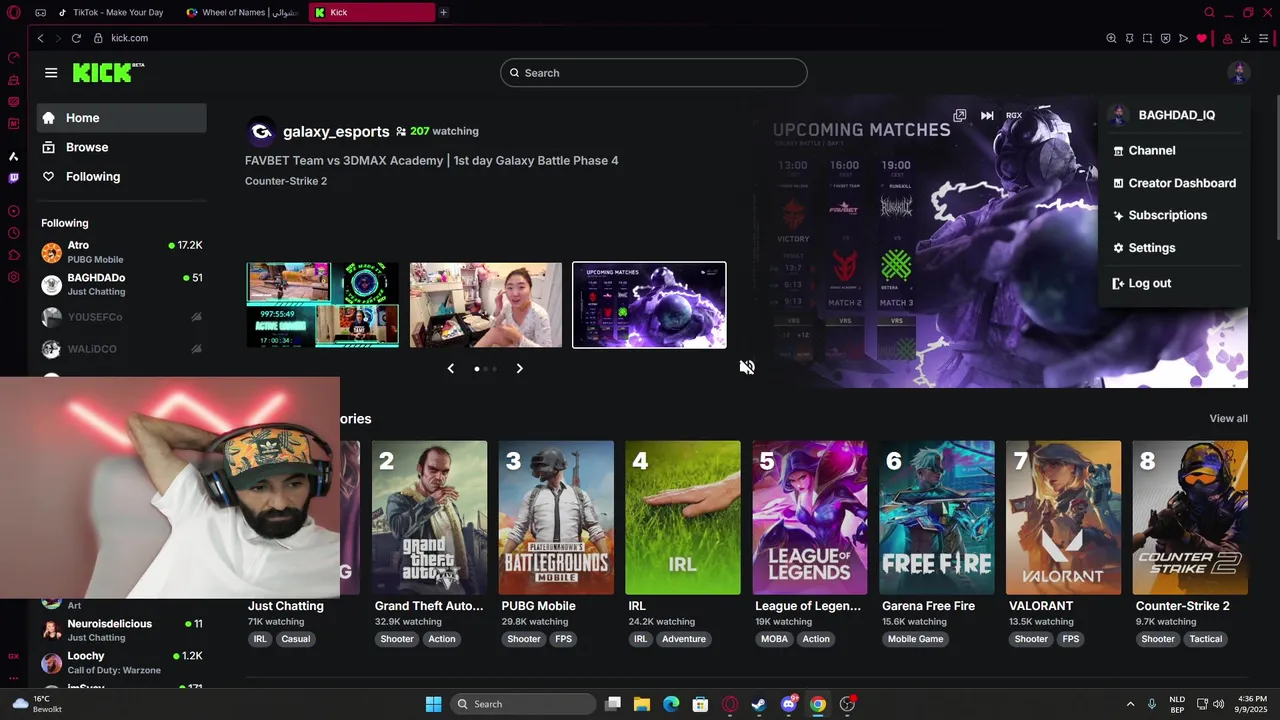Open the Grand Theft Auto category card
This screenshot has width=1280, height=720.
430,518
